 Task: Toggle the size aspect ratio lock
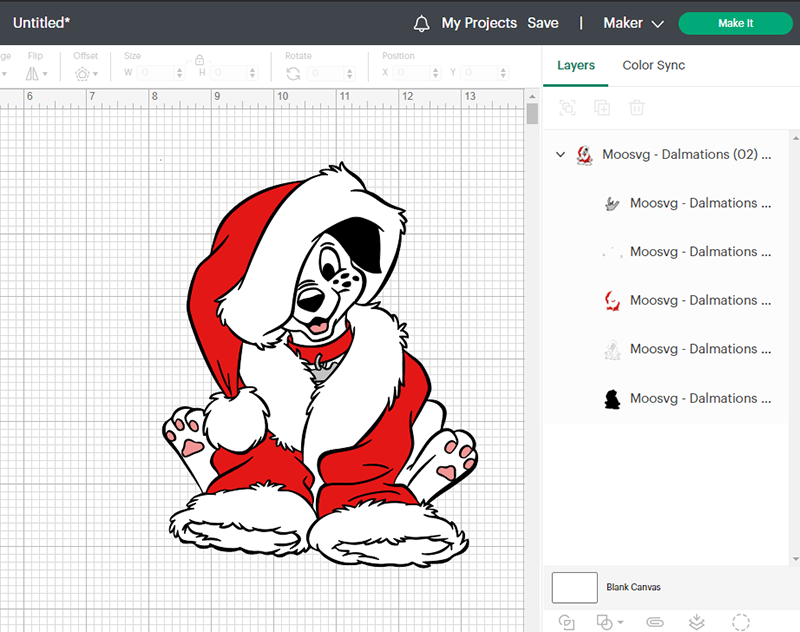(x=199, y=60)
